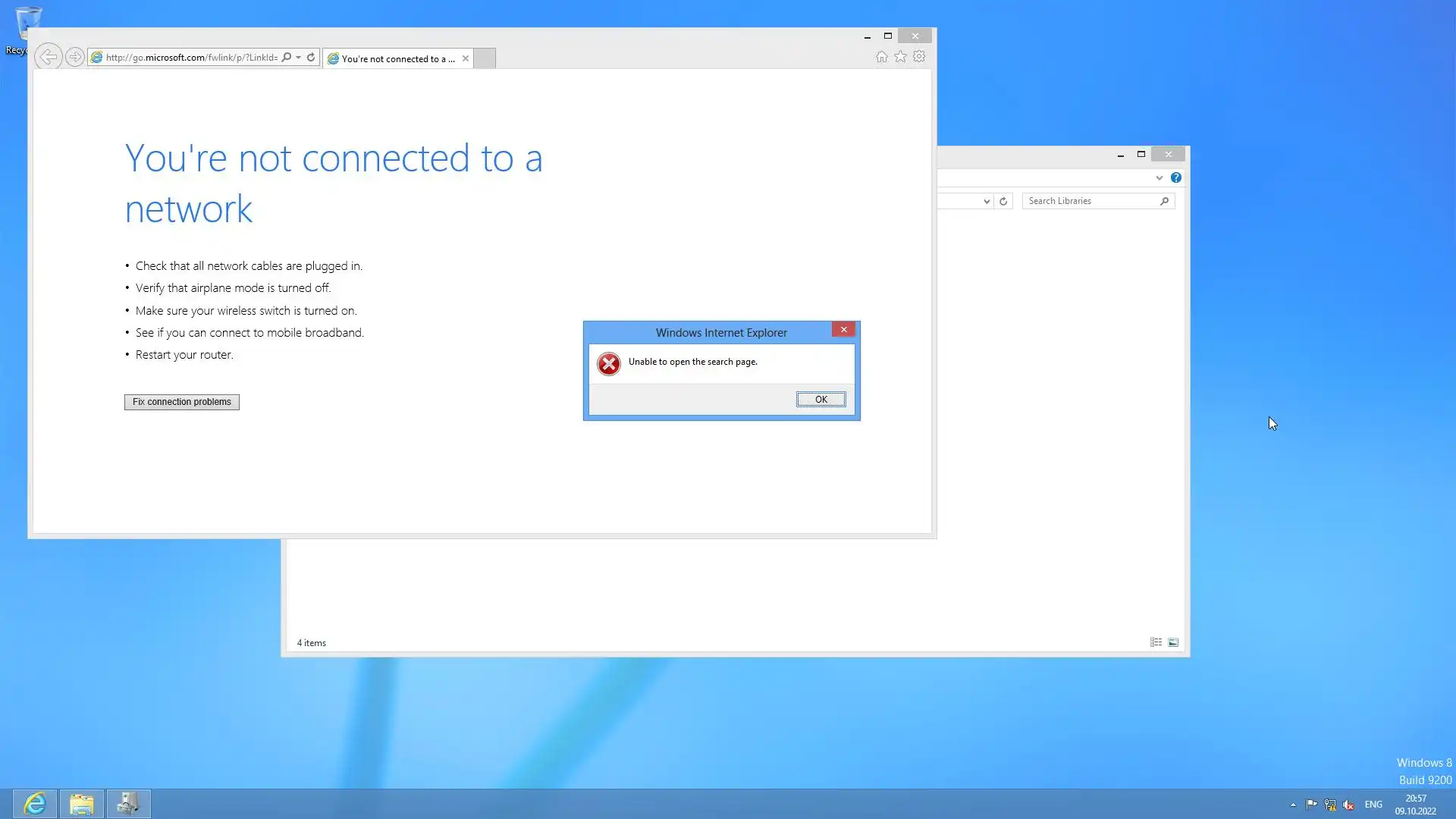Switch Explorer to details view
This screenshot has height=819, width=1456.
tap(1156, 642)
